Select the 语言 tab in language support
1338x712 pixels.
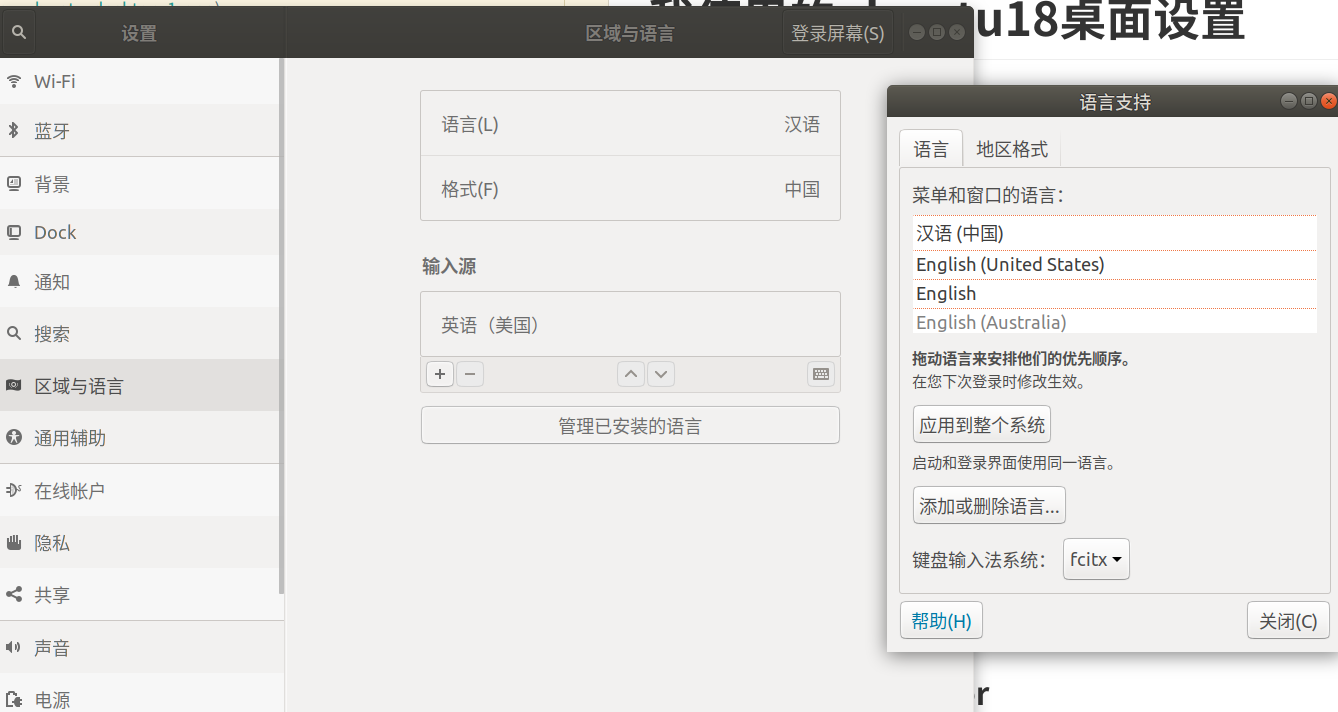[x=931, y=149]
